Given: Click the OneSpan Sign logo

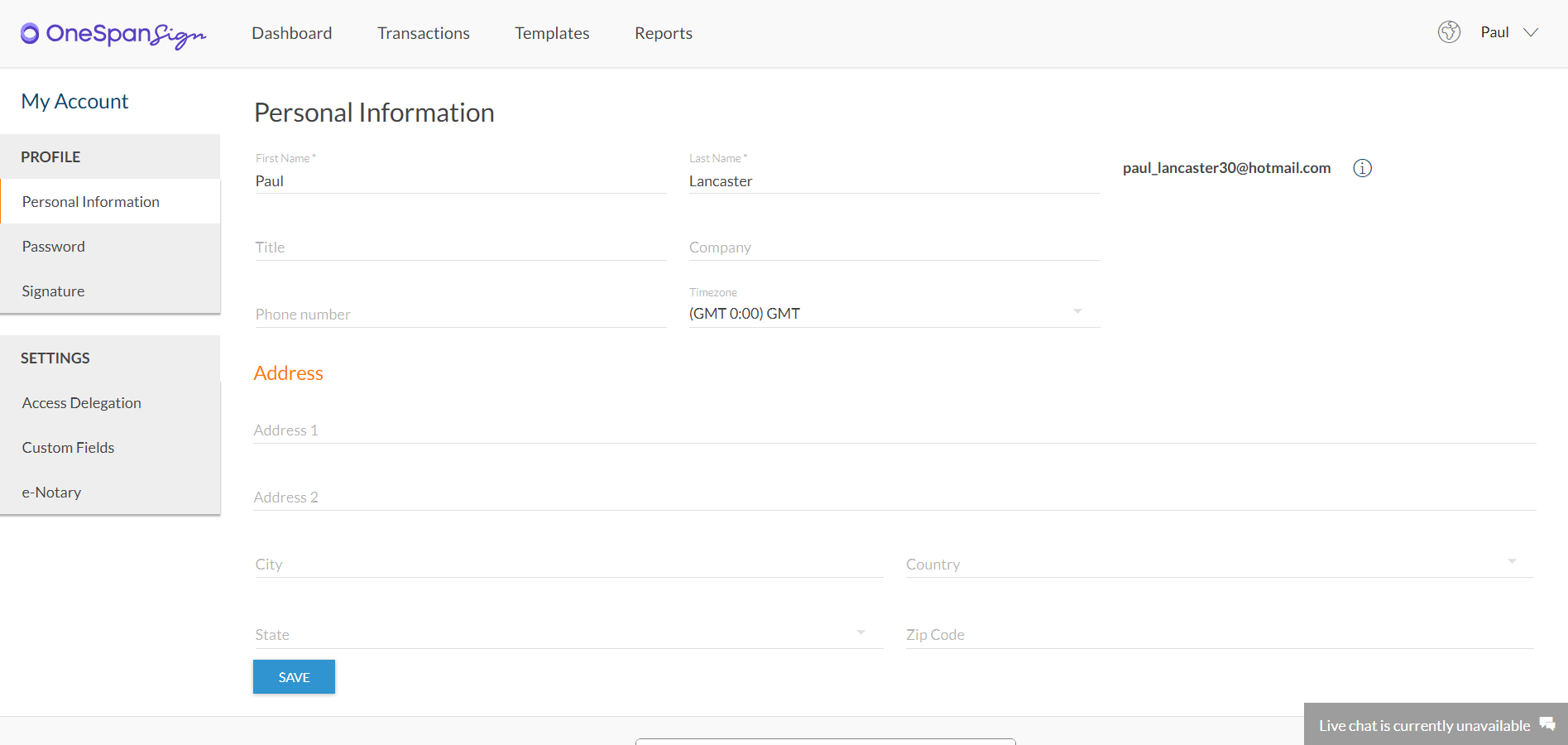Looking at the screenshot, I should pyautogui.click(x=113, y=34).
